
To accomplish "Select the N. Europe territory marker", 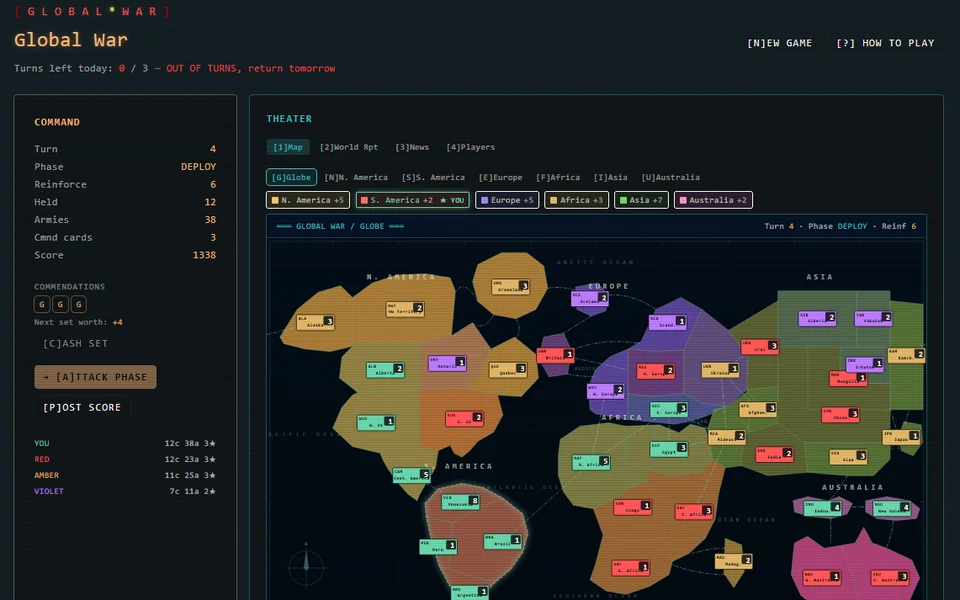I will pos(656,371).
